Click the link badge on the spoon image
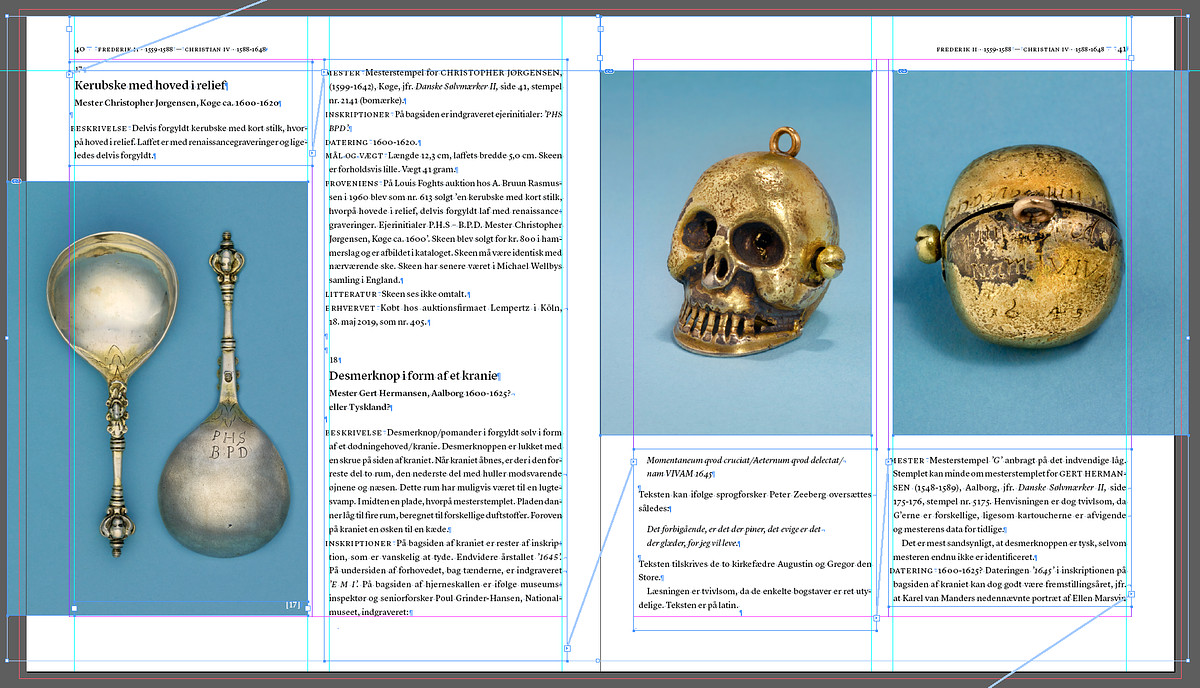Viewport: 1200px width, 688px height. 16,181
